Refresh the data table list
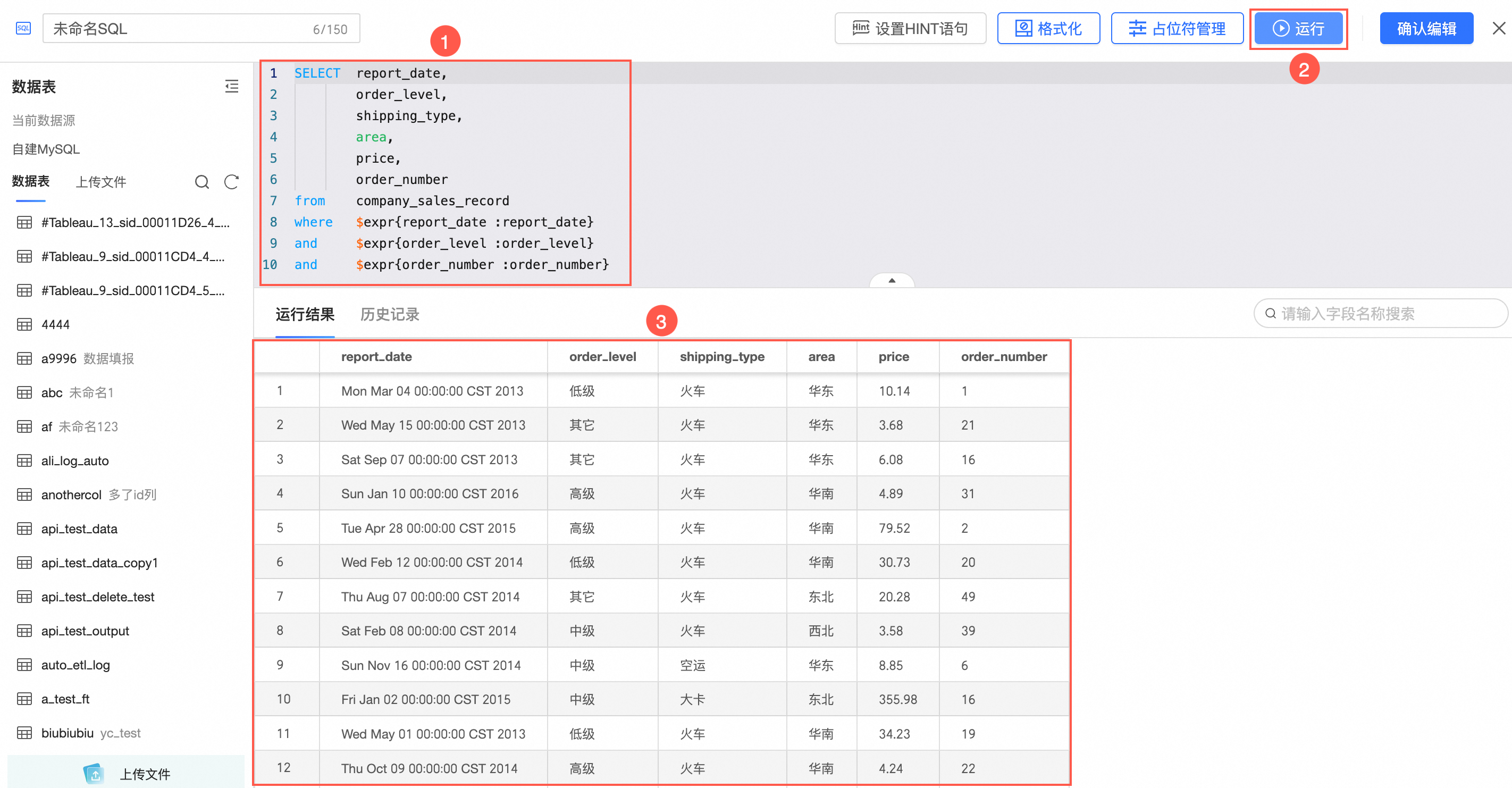Viewport: 1512px width, 788px height. click(x=231, y=182)
